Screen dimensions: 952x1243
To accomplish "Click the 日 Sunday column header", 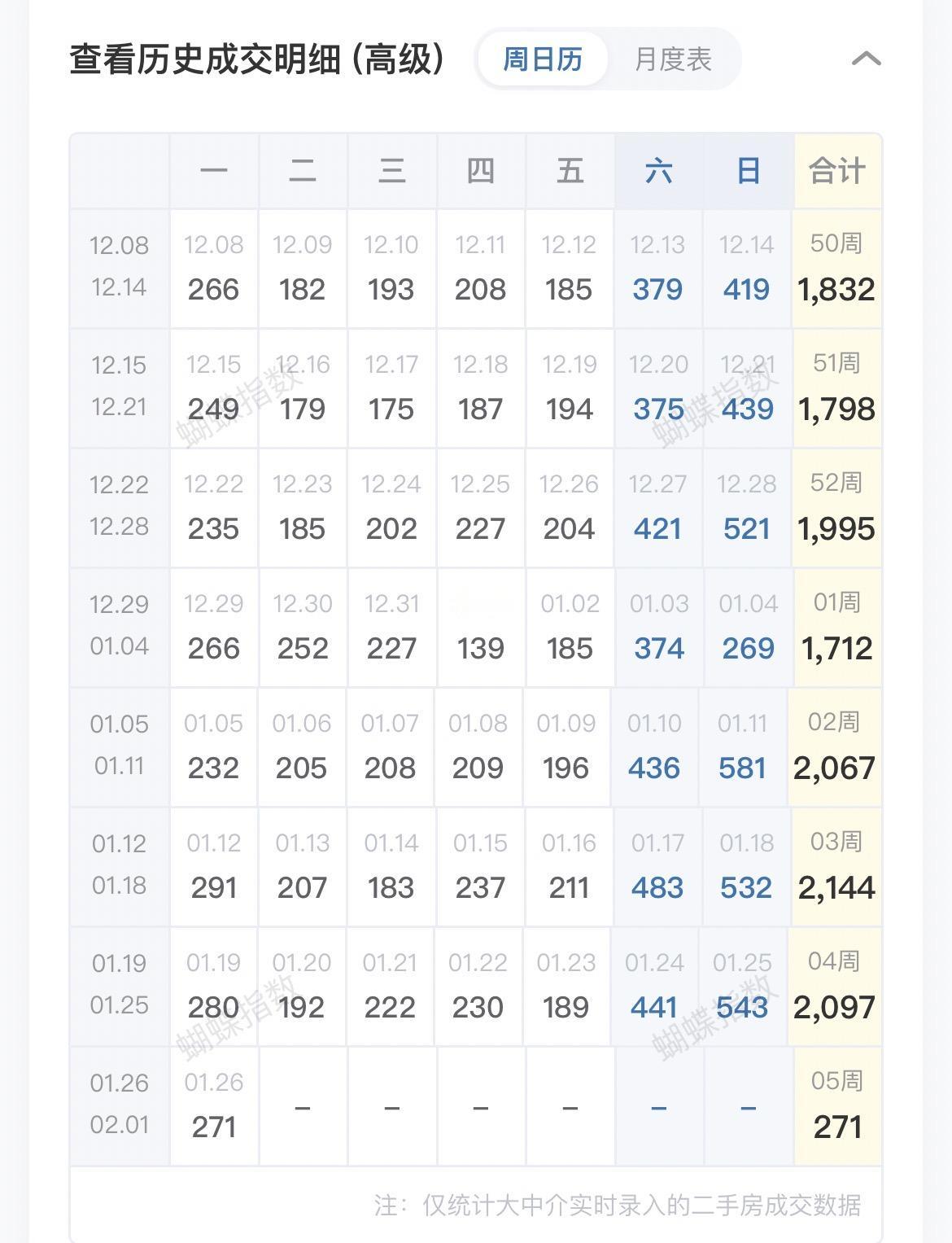I will [748, 171].
